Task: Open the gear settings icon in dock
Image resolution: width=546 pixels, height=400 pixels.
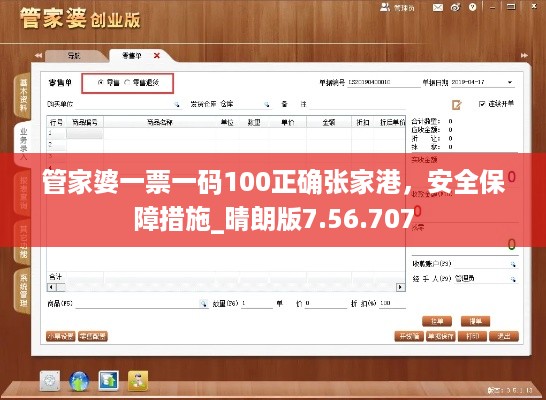Action: 50,381
